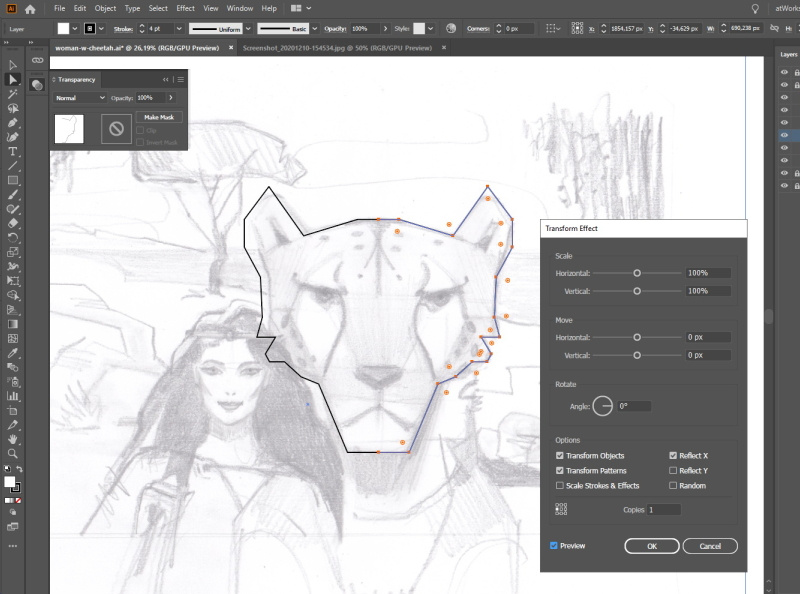The height and width of the screenshot is (594, 800).
Task: Click the Horizontal Scale slider
Action: coord(636,272)
